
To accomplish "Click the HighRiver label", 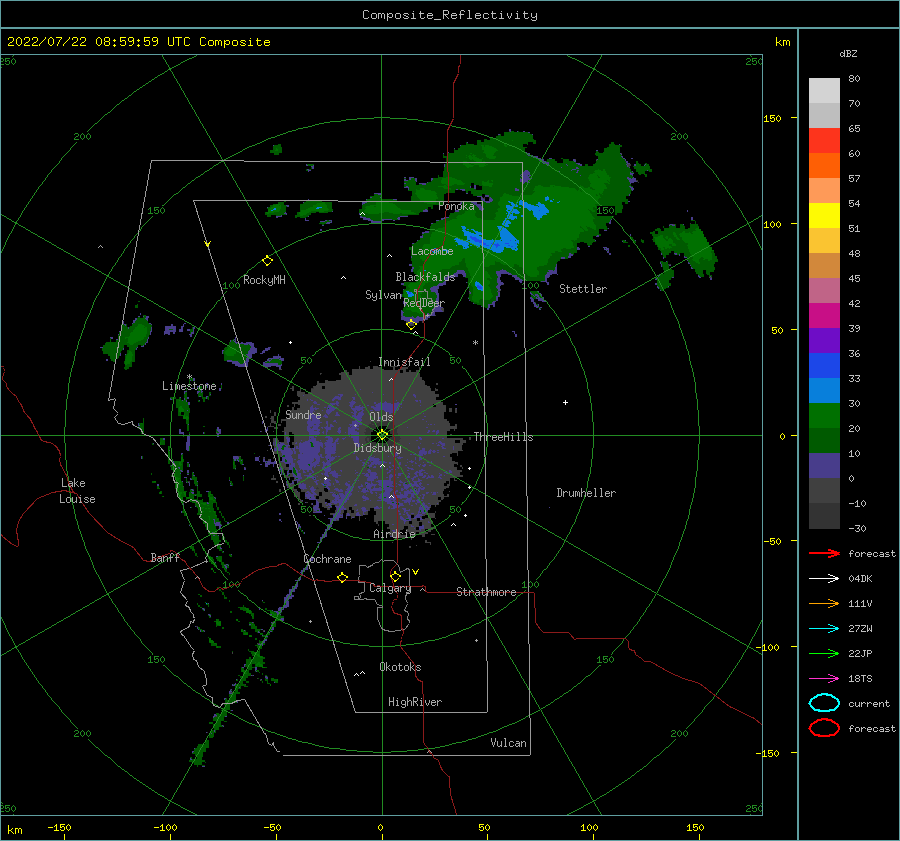I will pyautogui.click(x=414, y=702).
